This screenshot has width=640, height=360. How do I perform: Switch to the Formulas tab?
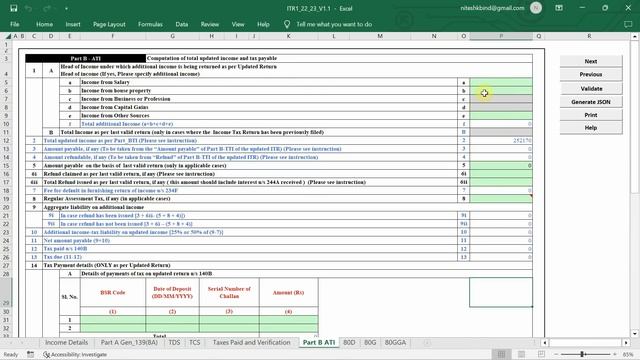[150, 24]
